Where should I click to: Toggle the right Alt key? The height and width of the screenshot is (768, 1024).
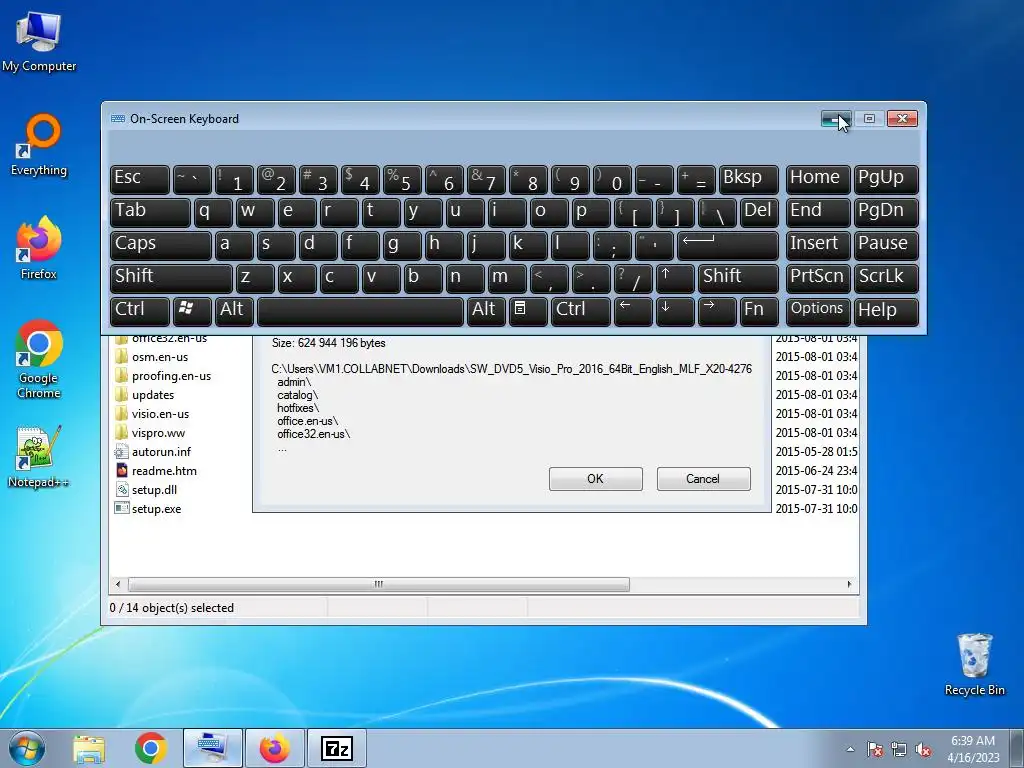point(486,311)
